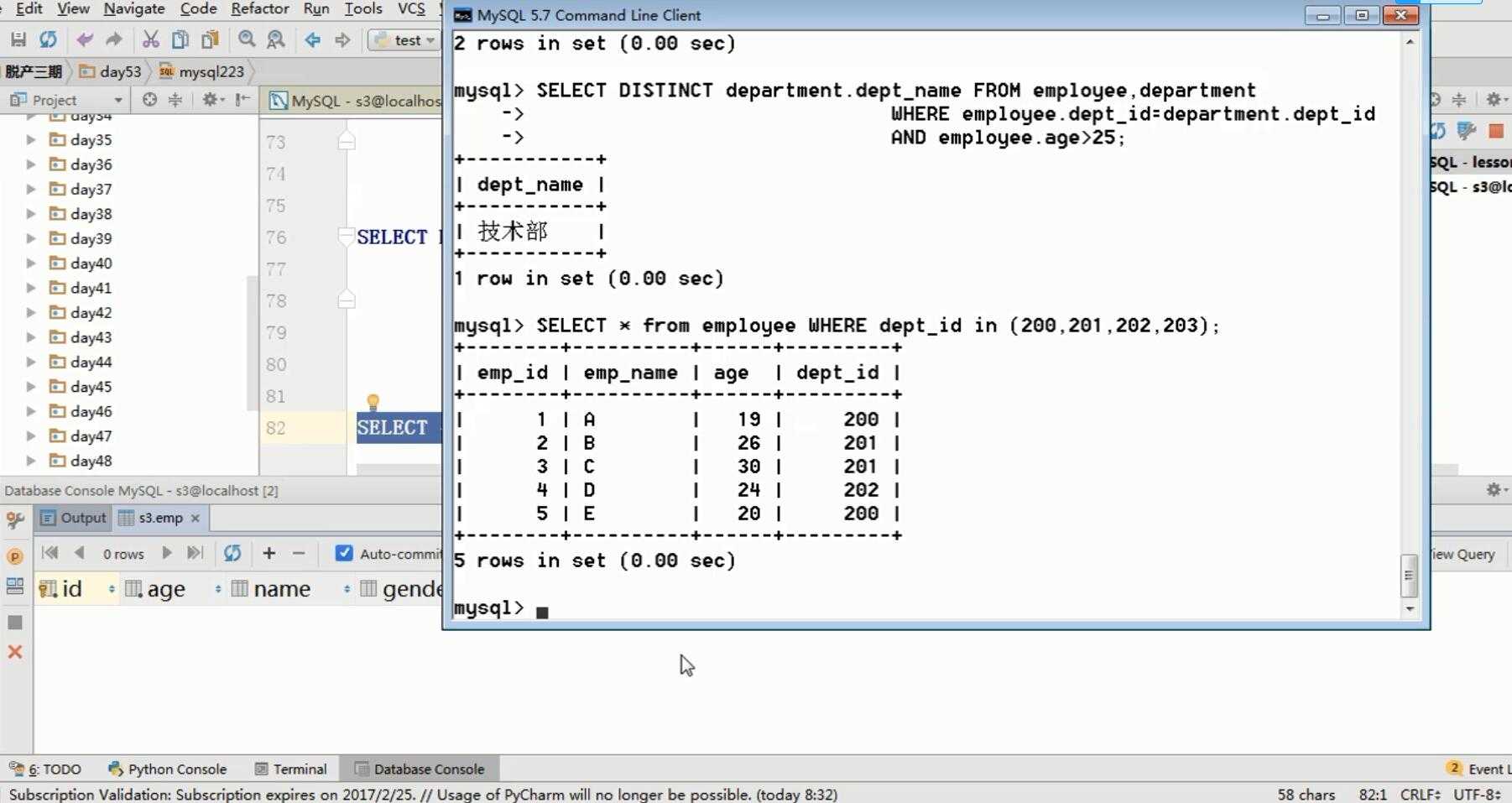Screen dimensions: 1512x803
Task: Click the orange P parameters icon
Action: 15,556
